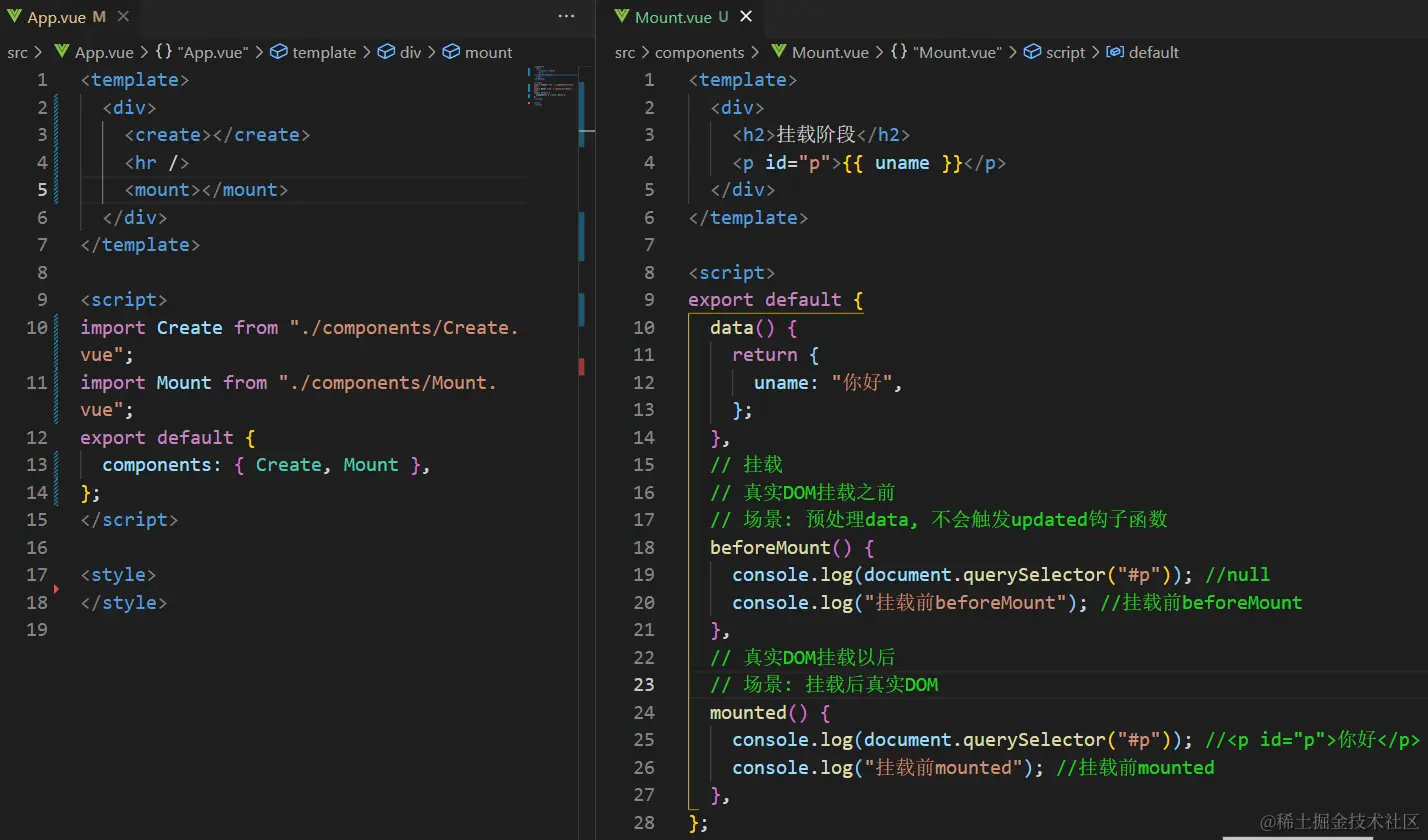
Task: Click the <h2>挂载阶段</h2> line in Mount.vue
Action: 821,135
